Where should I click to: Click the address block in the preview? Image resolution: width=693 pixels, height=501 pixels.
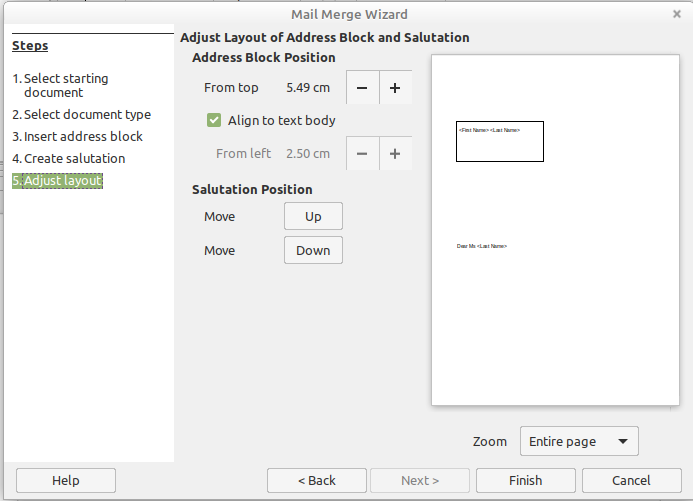tap(500, 141)
